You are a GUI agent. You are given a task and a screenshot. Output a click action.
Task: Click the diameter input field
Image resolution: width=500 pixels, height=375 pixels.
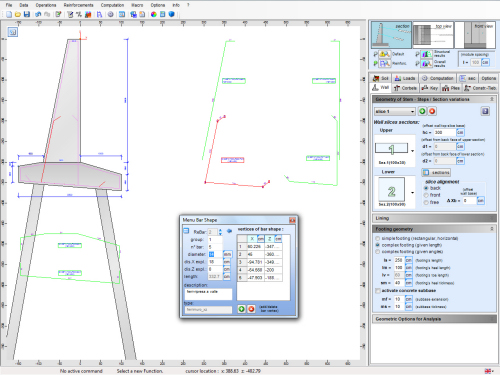(215, 254)
